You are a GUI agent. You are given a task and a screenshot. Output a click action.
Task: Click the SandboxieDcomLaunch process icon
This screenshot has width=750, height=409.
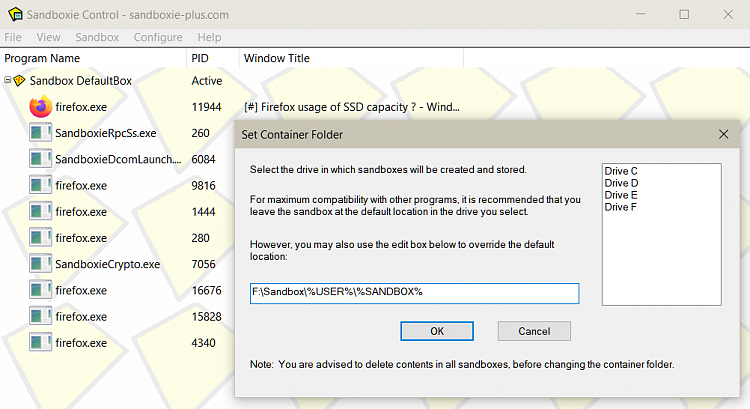[x=41, y=159]
